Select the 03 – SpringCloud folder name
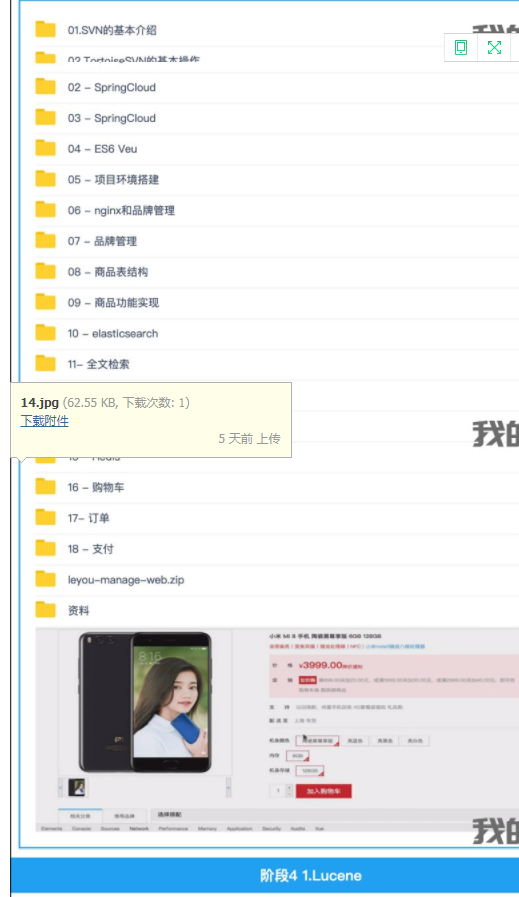519x897 pixels. click(x=112, y=118)
